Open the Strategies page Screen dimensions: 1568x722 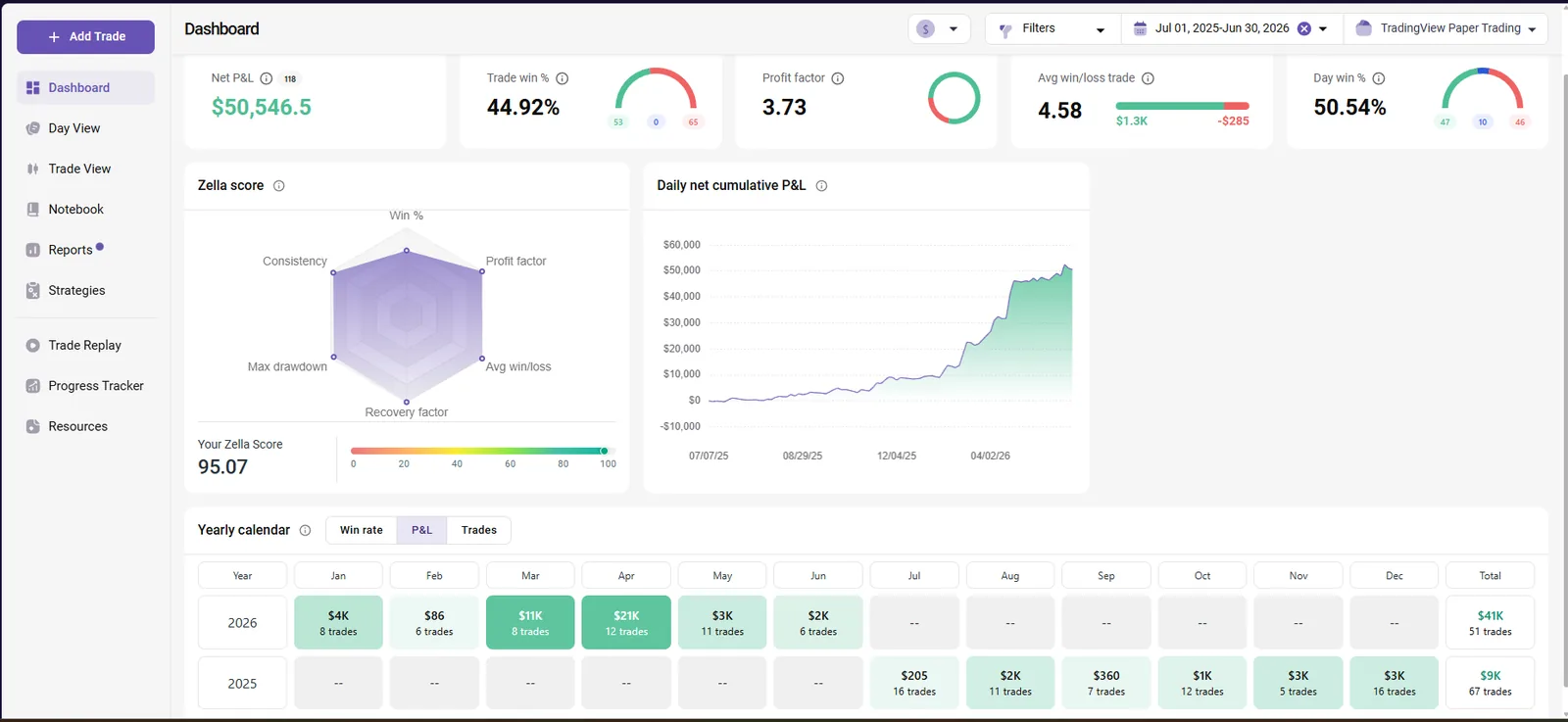pos(85,291)
